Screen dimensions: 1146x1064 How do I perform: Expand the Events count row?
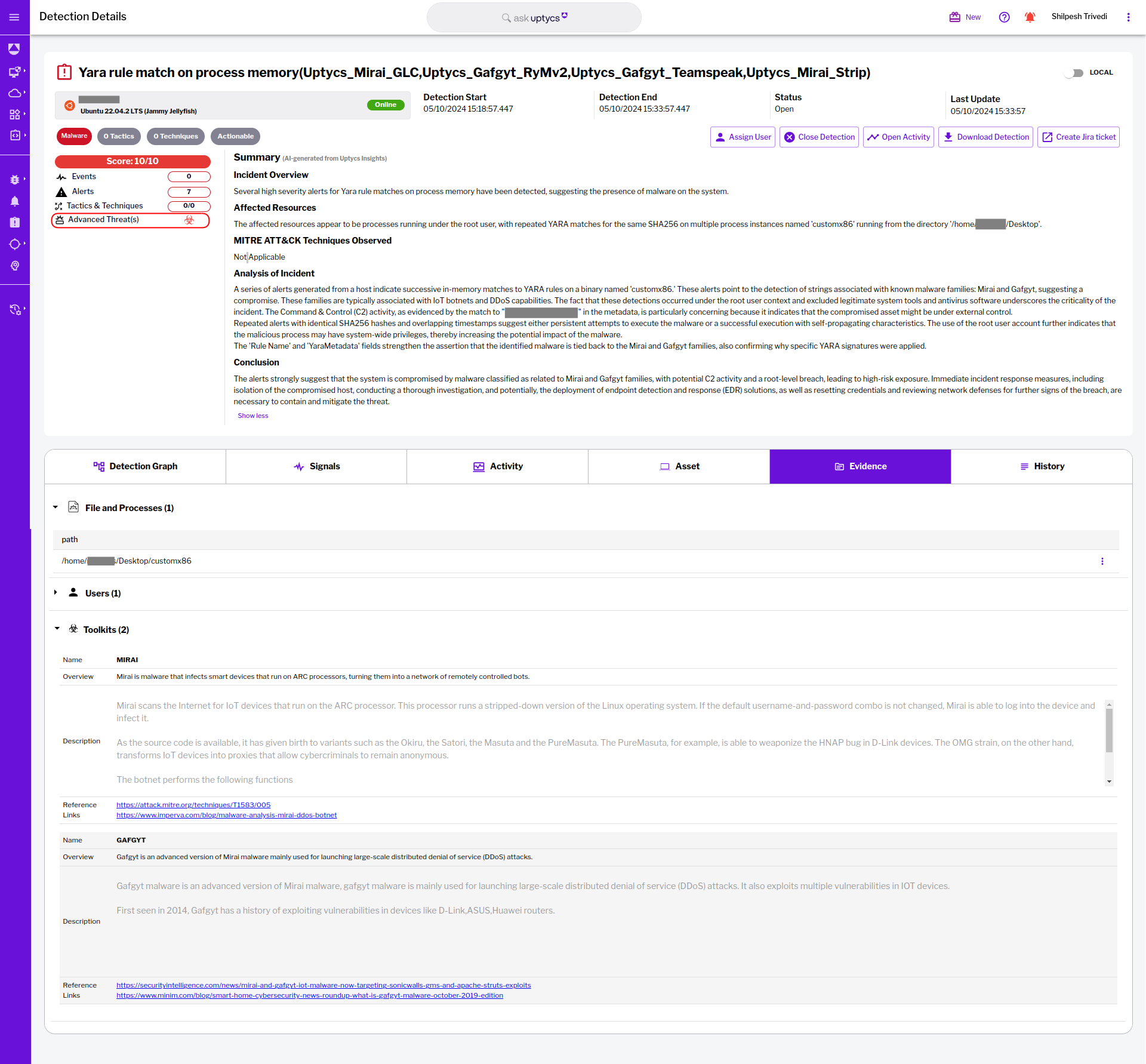tap(133, 177)
